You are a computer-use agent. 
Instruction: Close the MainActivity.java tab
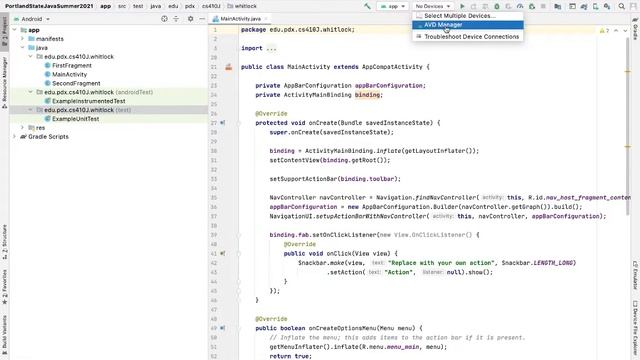click(266, 19)
